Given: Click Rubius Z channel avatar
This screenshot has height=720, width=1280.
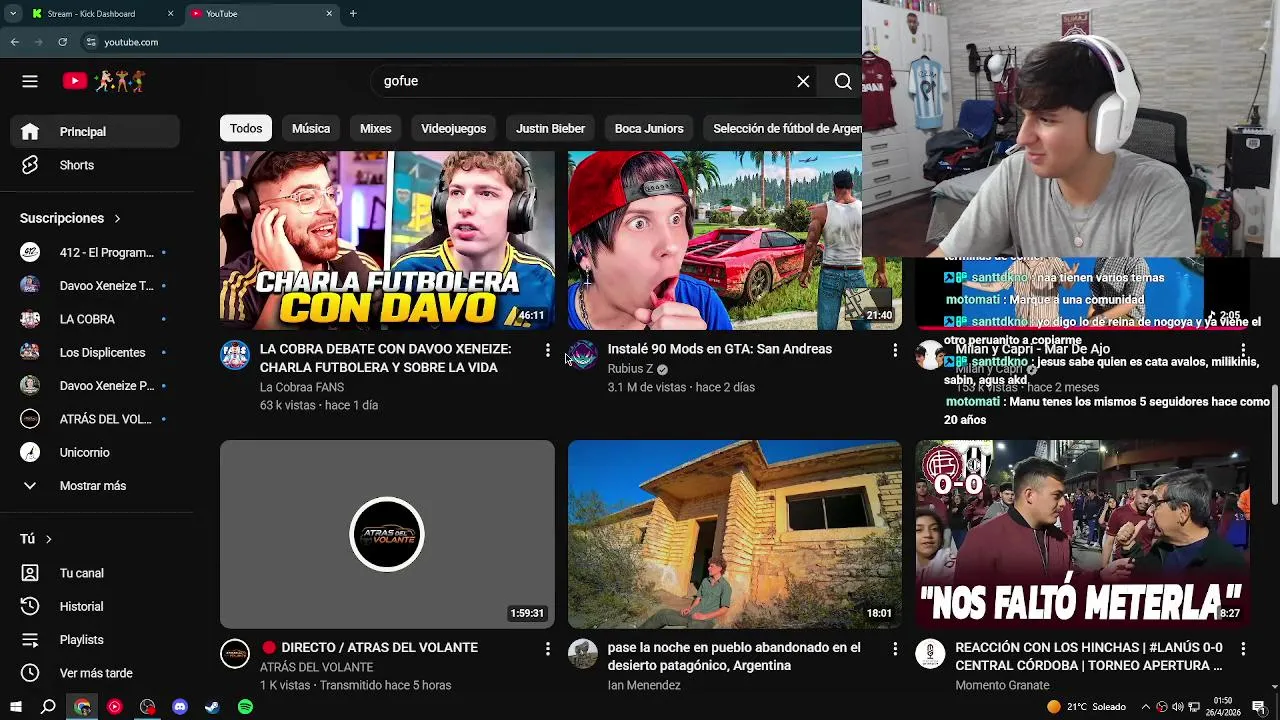Looking at the screenshot, I should [x=583, y=355].
